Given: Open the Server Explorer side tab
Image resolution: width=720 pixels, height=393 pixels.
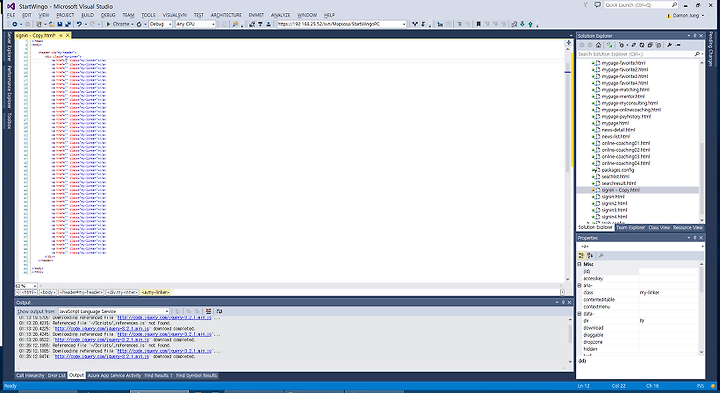Looking at the screenshot, I should click(9, 47).
